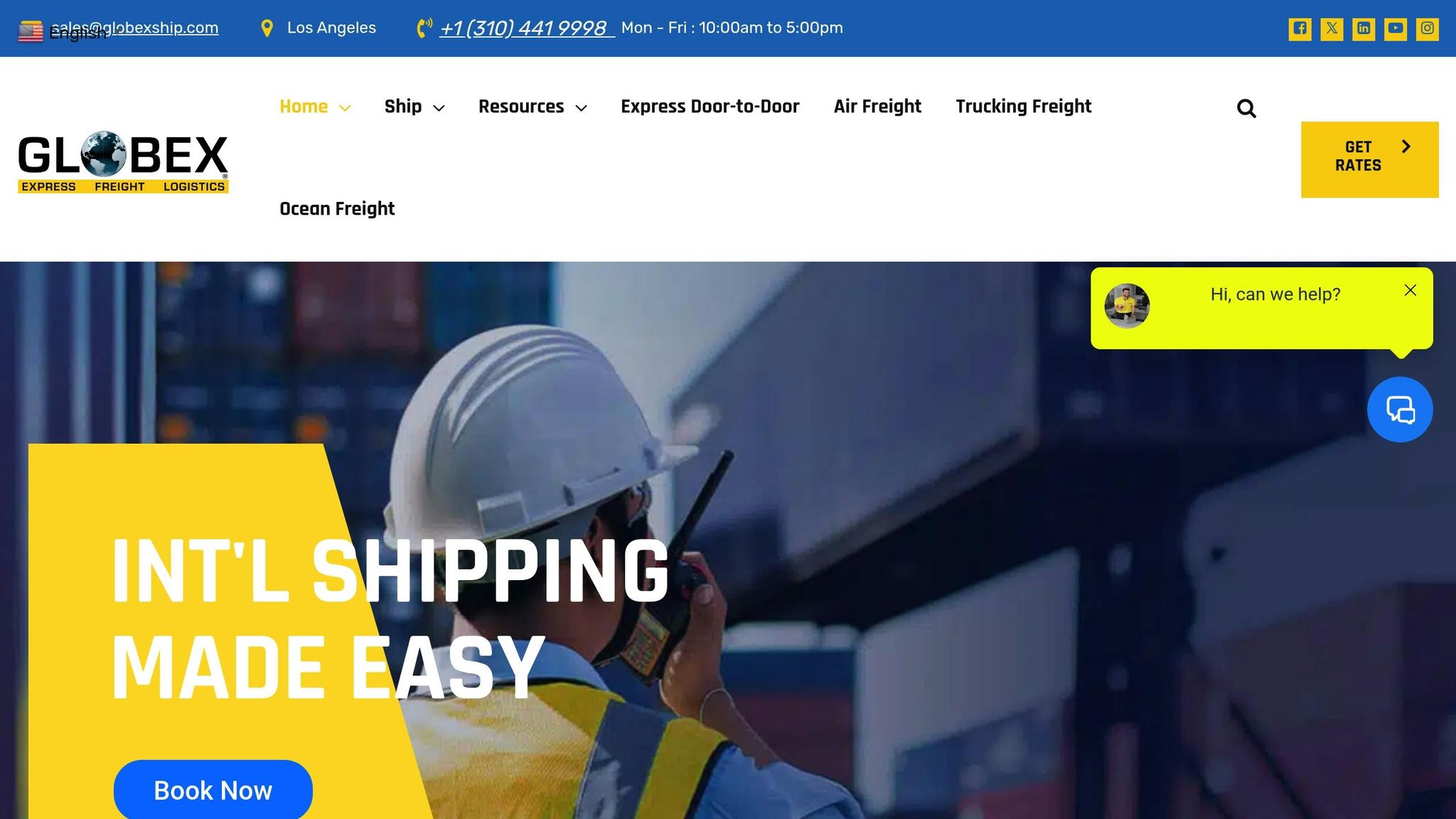Call the +1 (310) 441 9998 link

526,28
